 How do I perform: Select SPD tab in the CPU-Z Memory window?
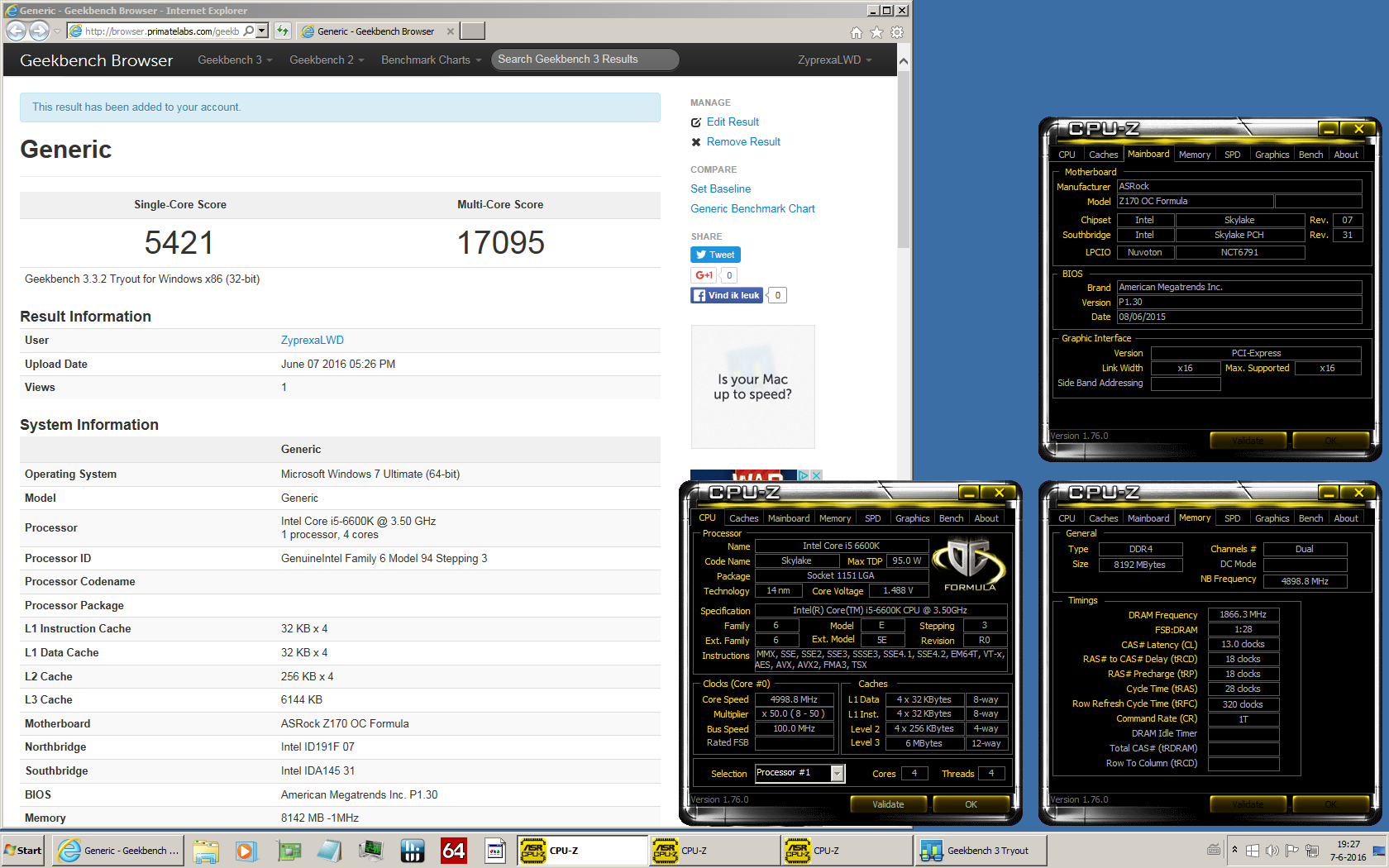tap(1232, 518)
